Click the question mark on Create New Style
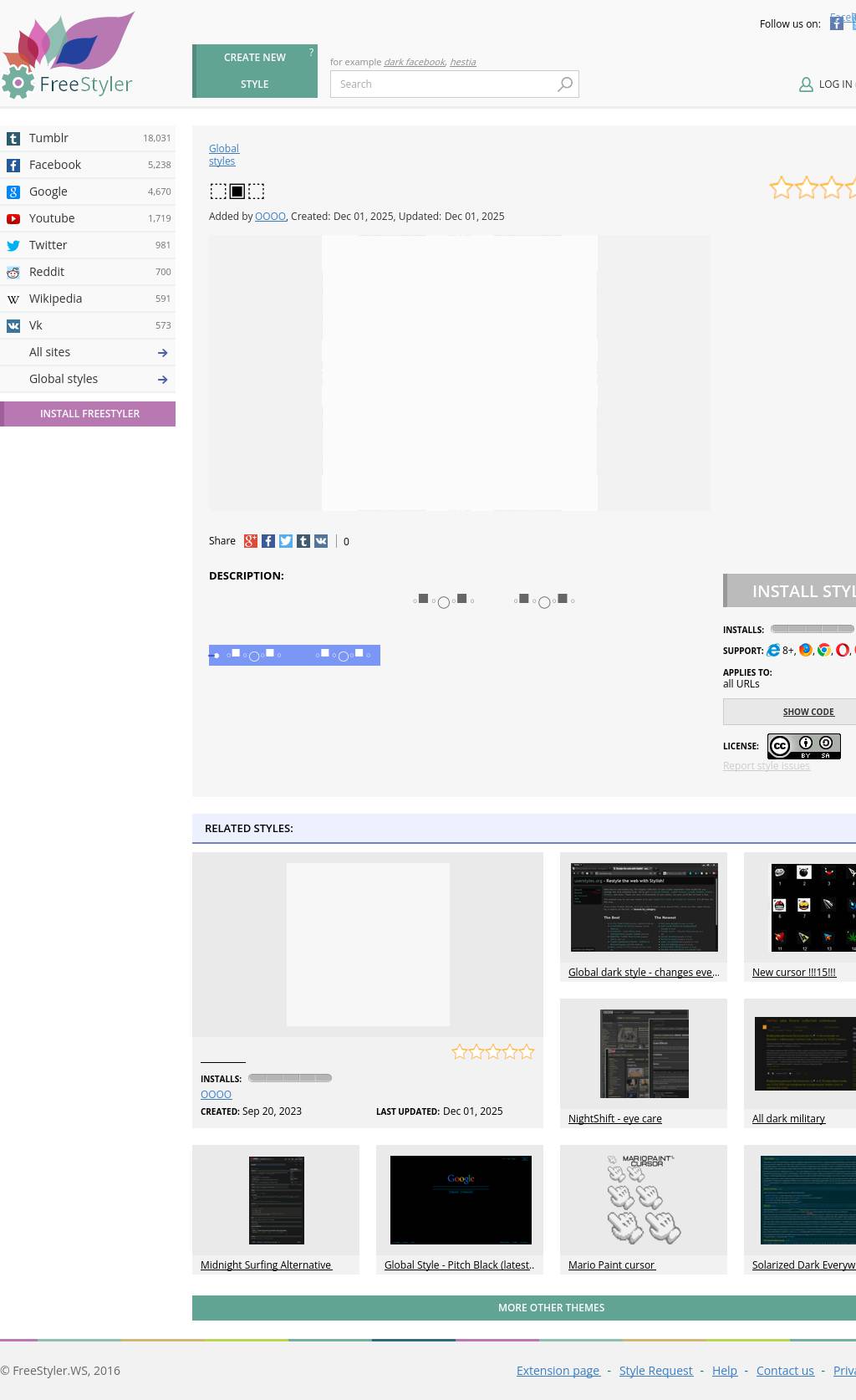 click(311, 52)
